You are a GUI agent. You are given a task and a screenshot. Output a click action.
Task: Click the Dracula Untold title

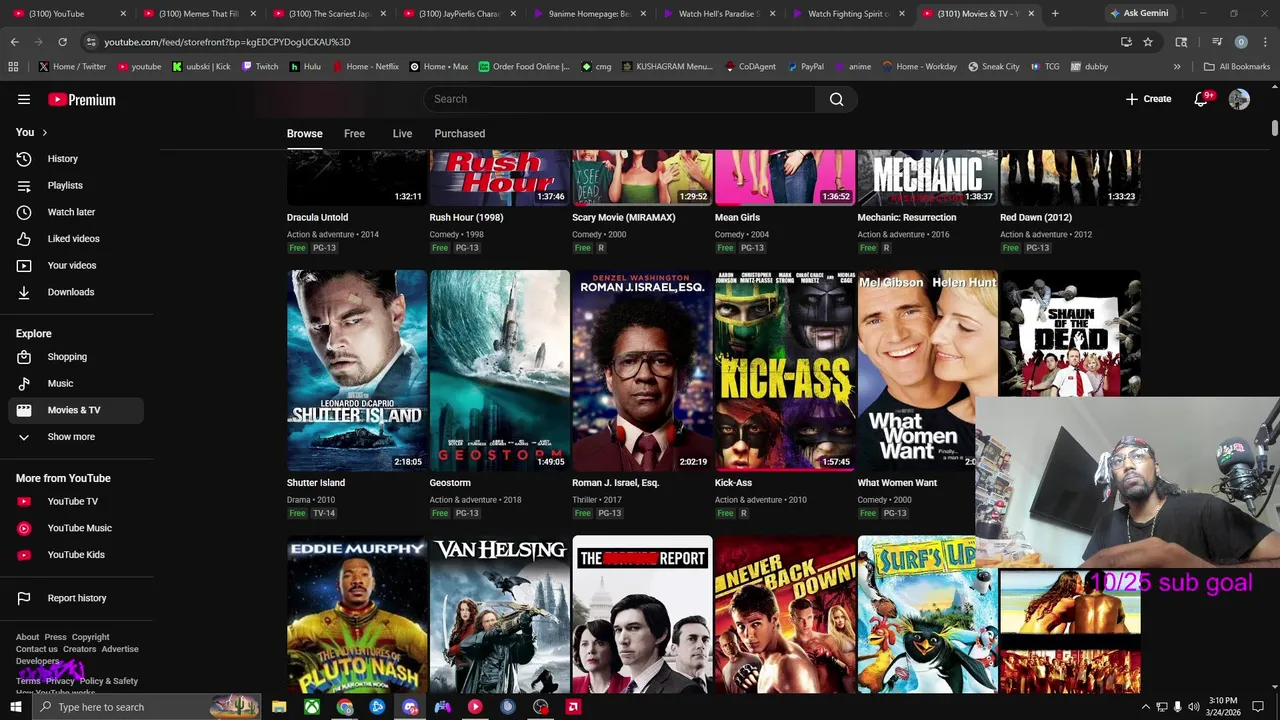click(317, 217)
